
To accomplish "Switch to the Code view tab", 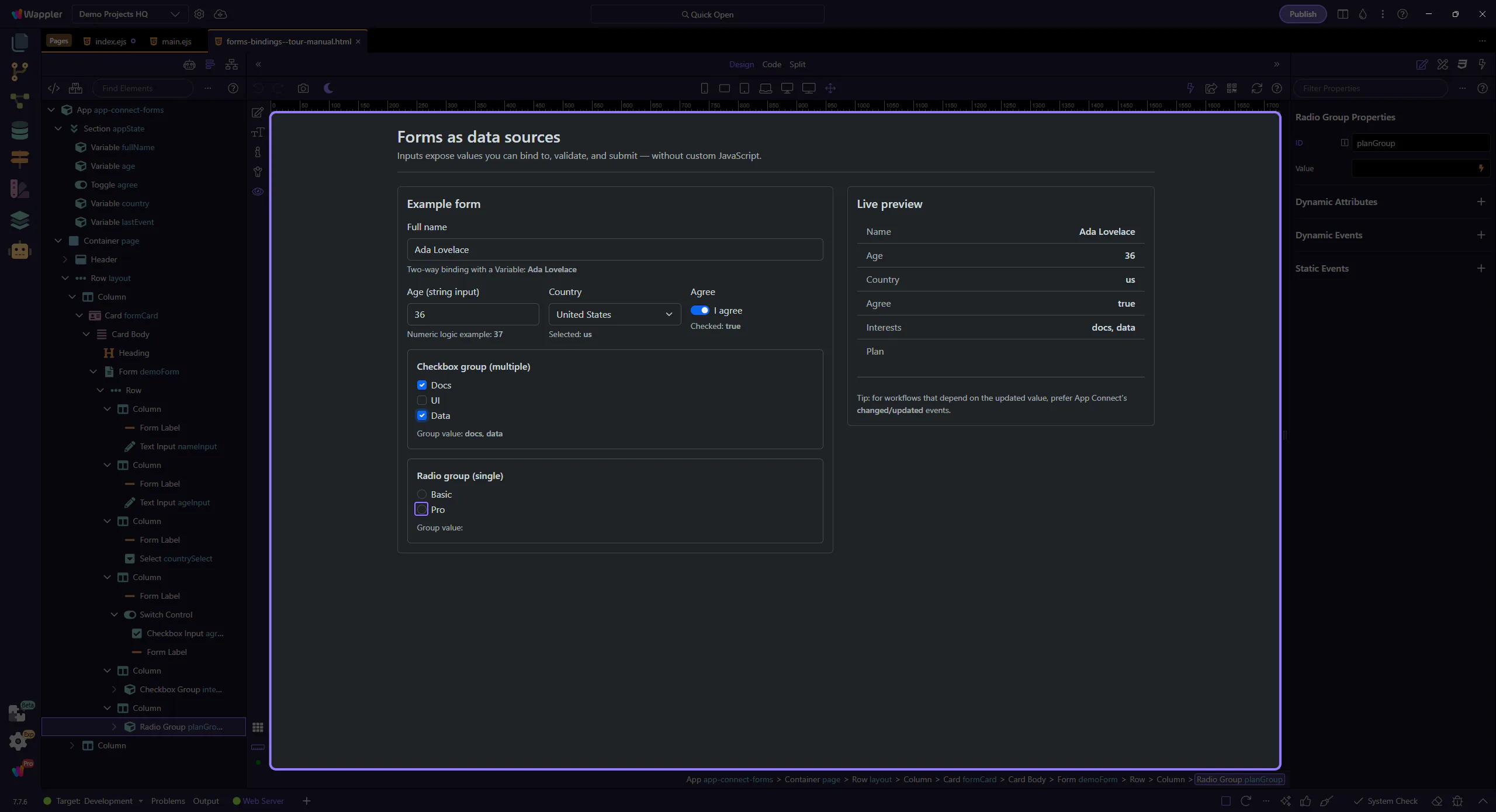I will click(x=771, y=64).
